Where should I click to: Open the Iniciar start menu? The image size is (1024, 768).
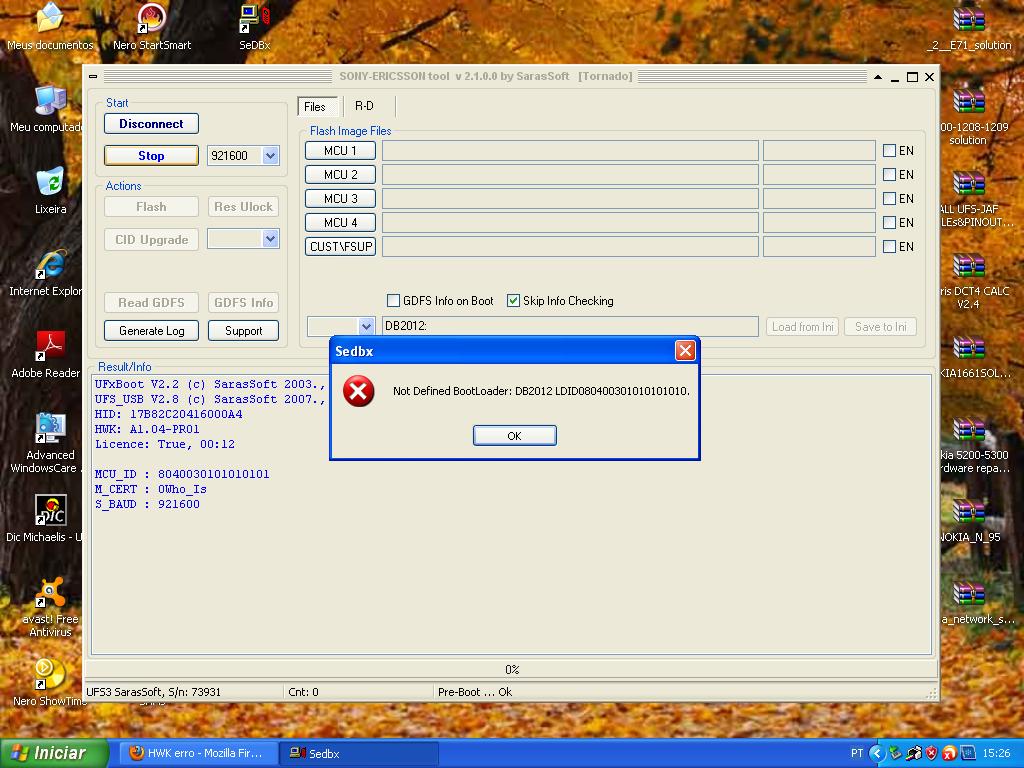point(54,753)
